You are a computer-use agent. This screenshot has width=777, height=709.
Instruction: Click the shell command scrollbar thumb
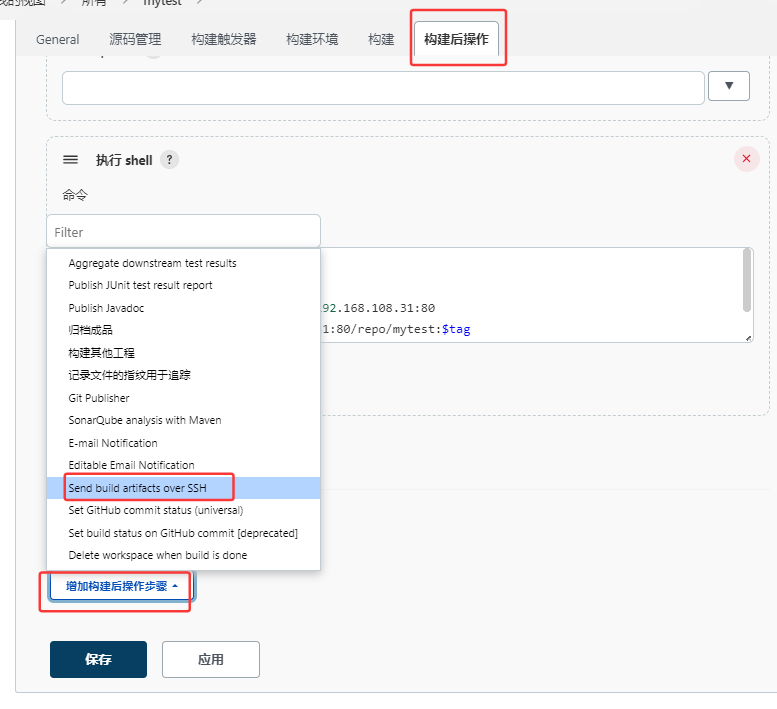746,280
